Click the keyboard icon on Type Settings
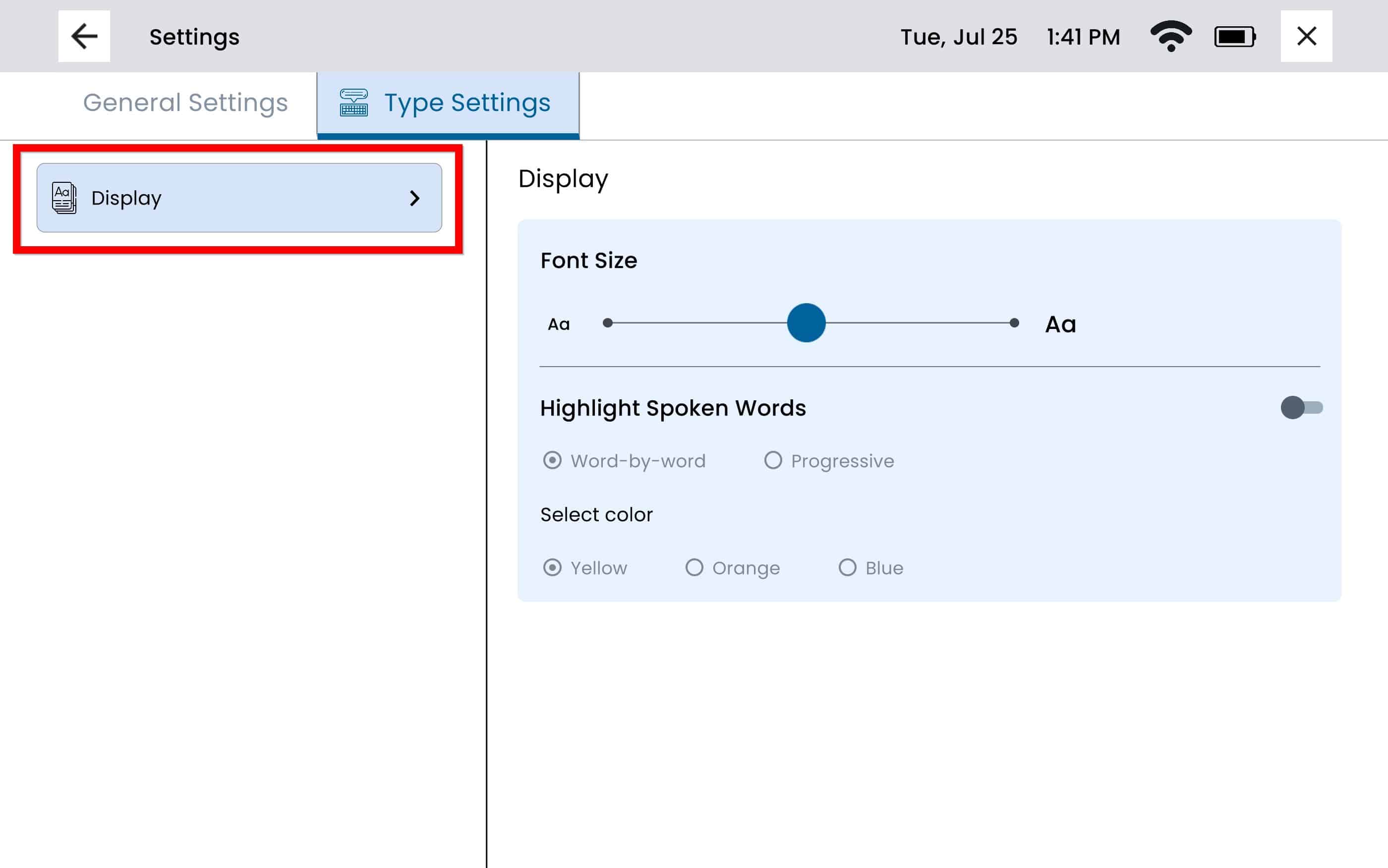The image size is (1388, 868). click(x=354, y=103)
